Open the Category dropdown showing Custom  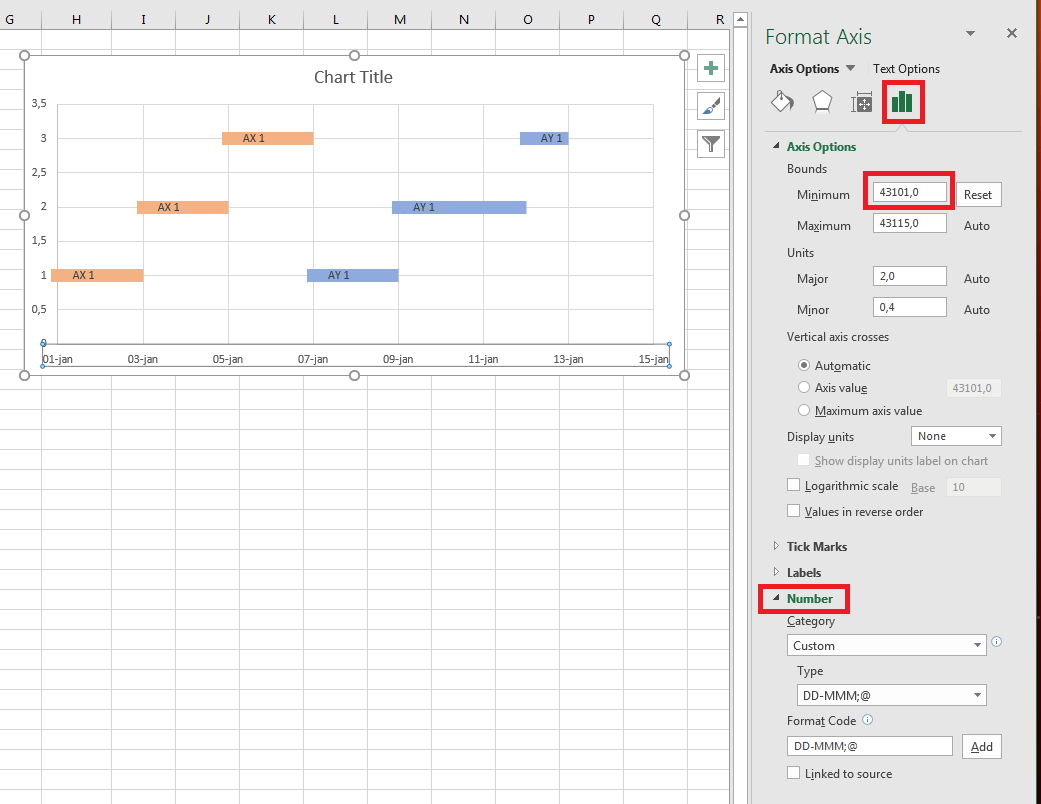coord(886,644)
